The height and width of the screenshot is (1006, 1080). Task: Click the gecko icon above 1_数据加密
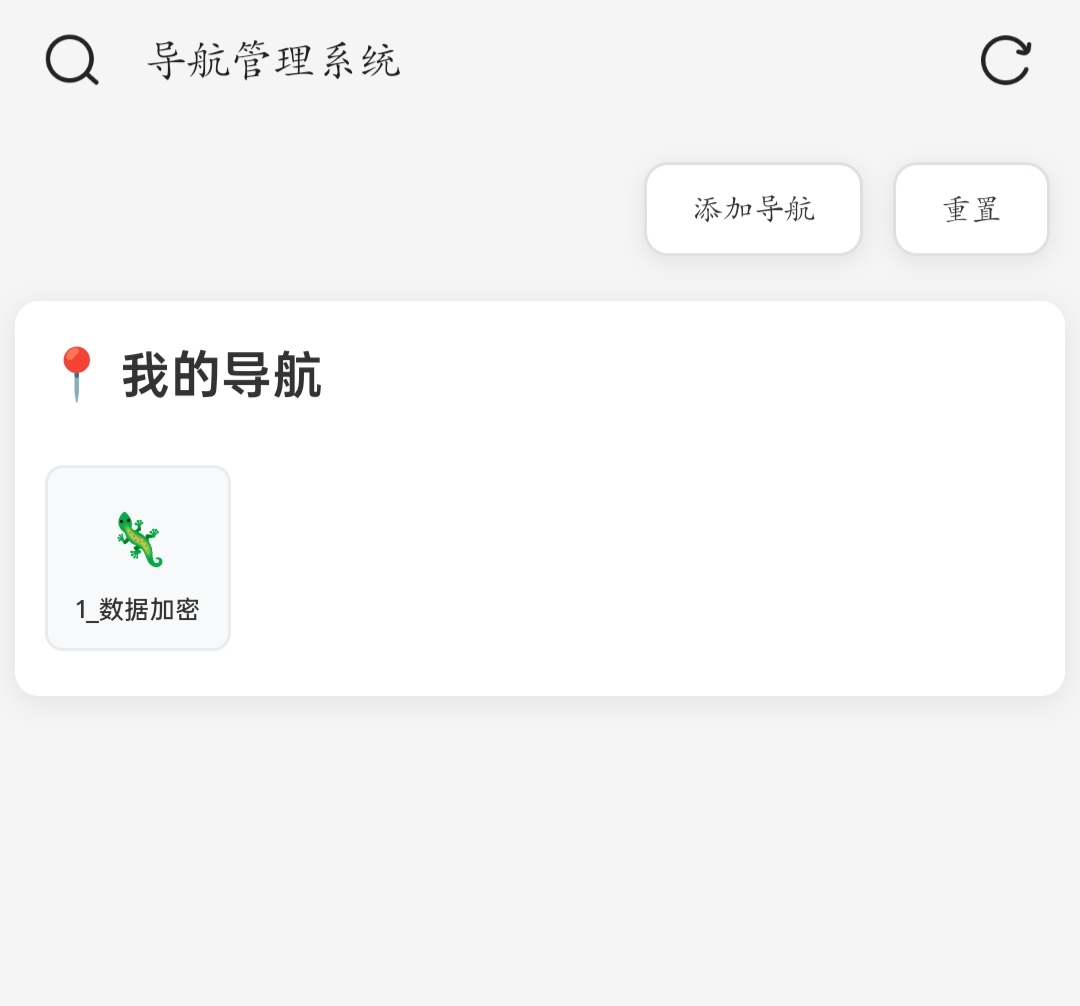[x=139, y=539]
